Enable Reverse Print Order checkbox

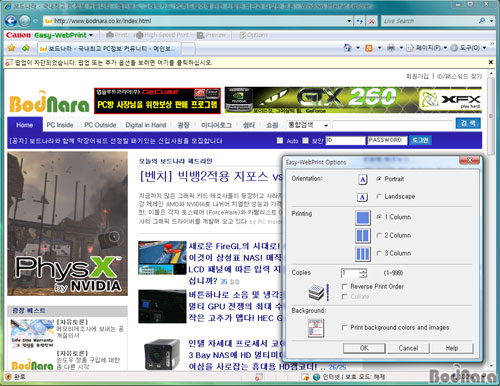pyautogui.click(x=345, y=286)
